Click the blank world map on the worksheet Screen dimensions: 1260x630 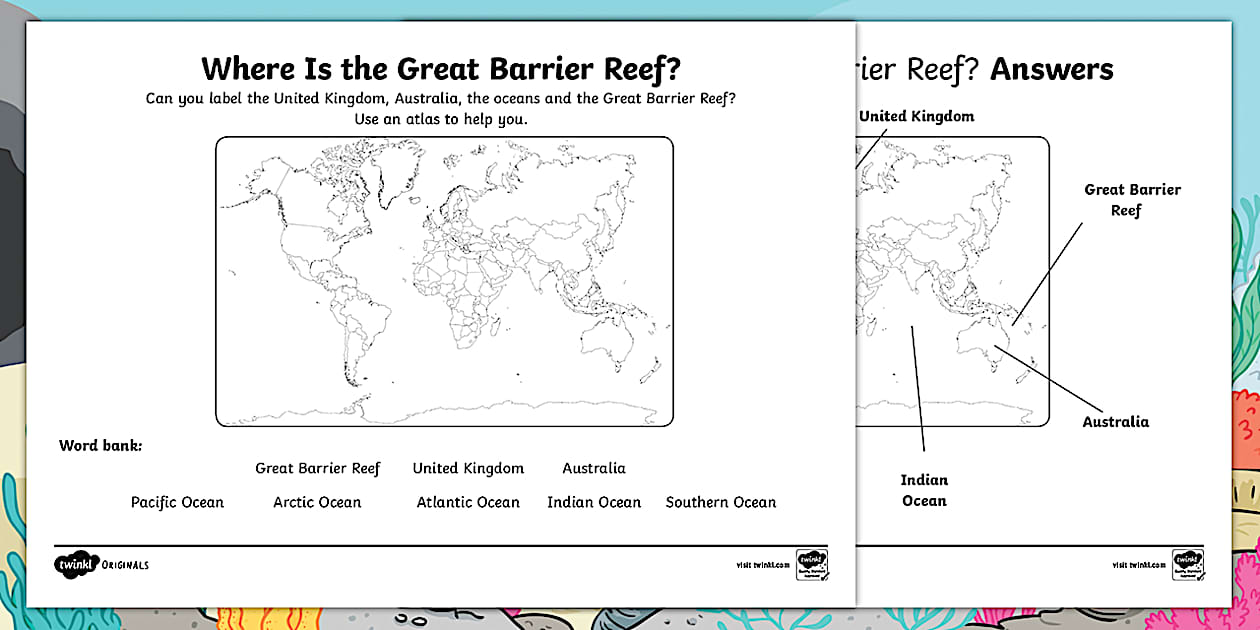click(444, 281)
